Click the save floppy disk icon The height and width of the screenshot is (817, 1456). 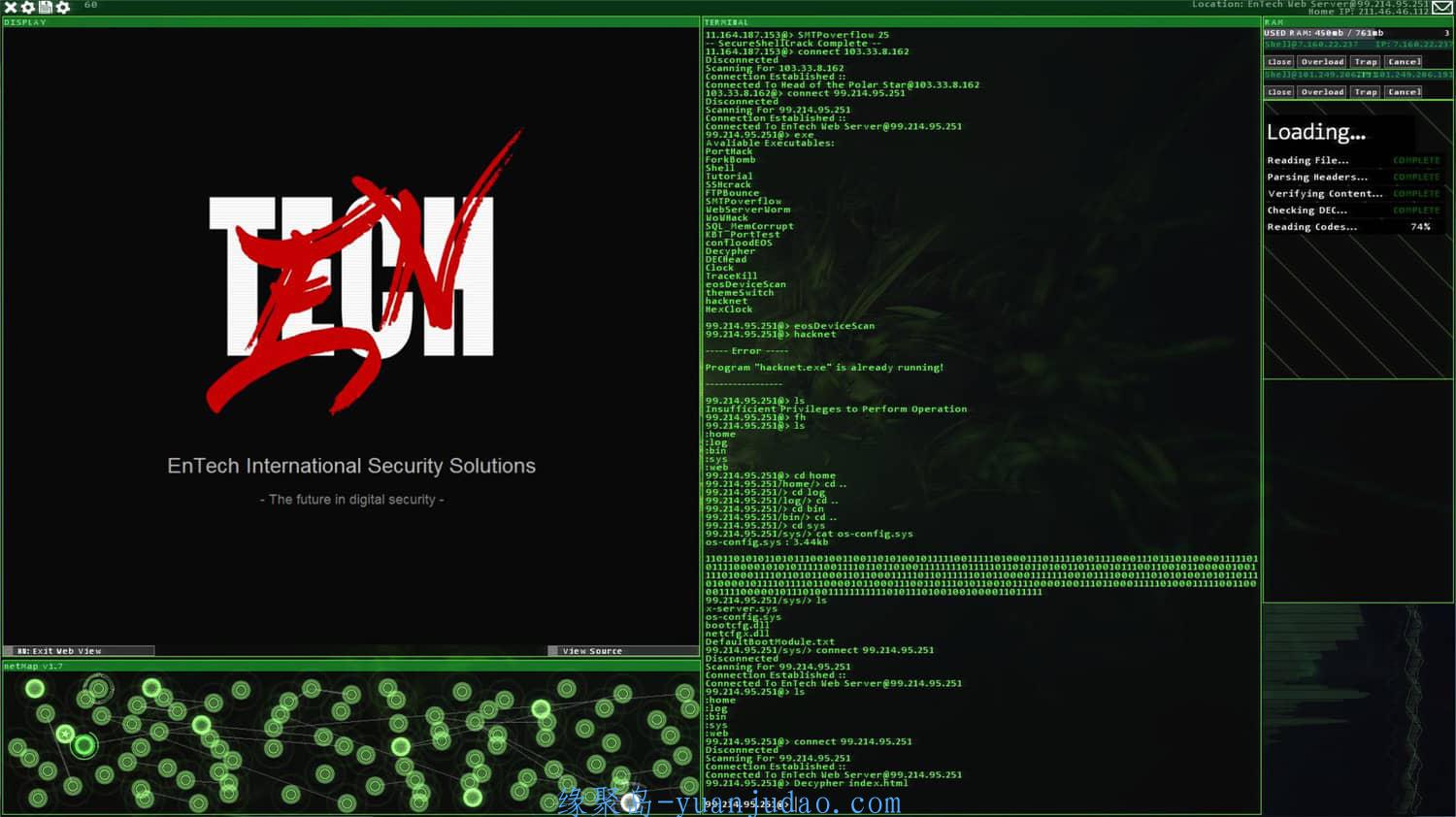45,7
